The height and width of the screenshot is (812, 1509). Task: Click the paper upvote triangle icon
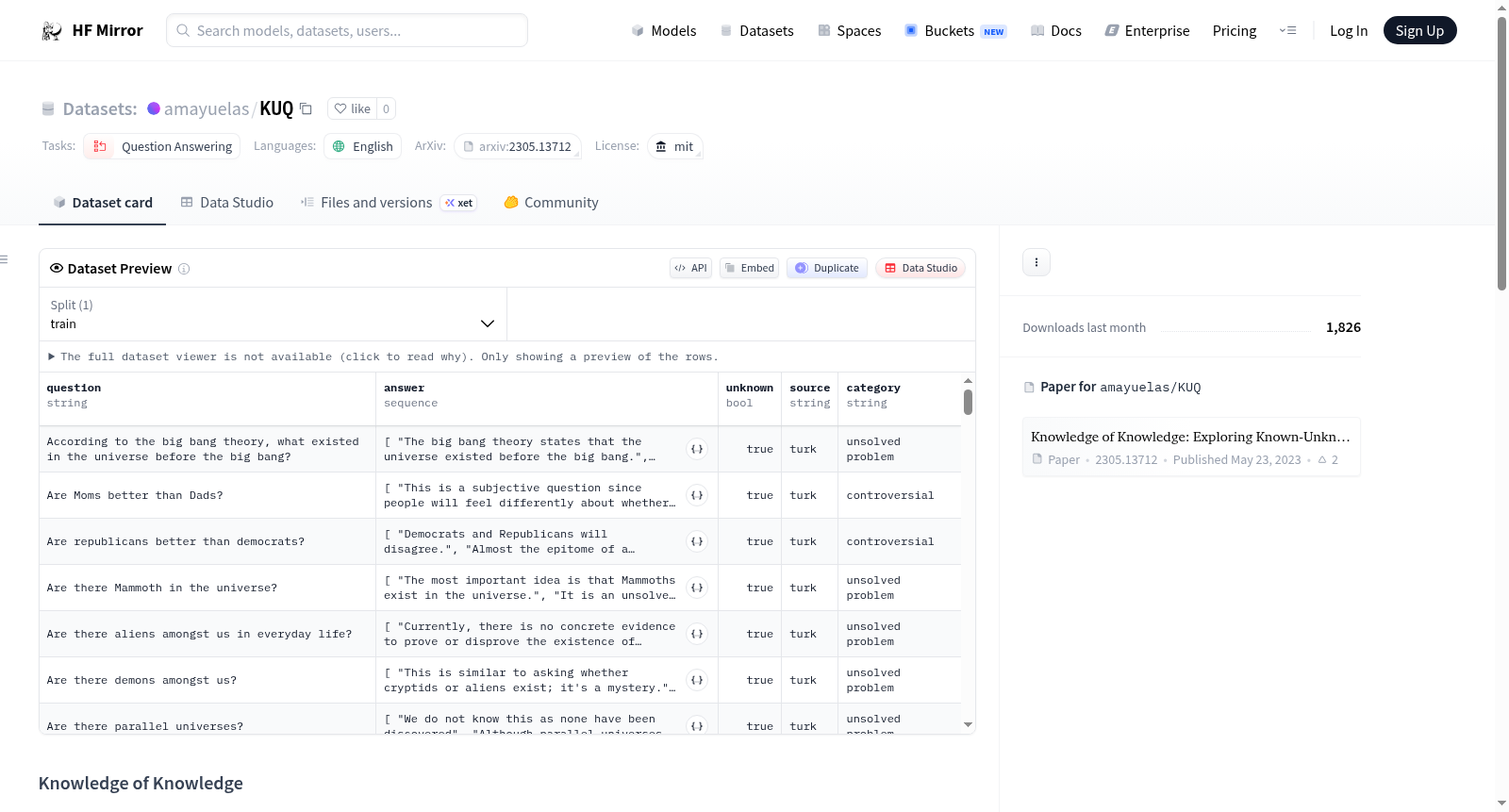click(x=1322, y=460)
